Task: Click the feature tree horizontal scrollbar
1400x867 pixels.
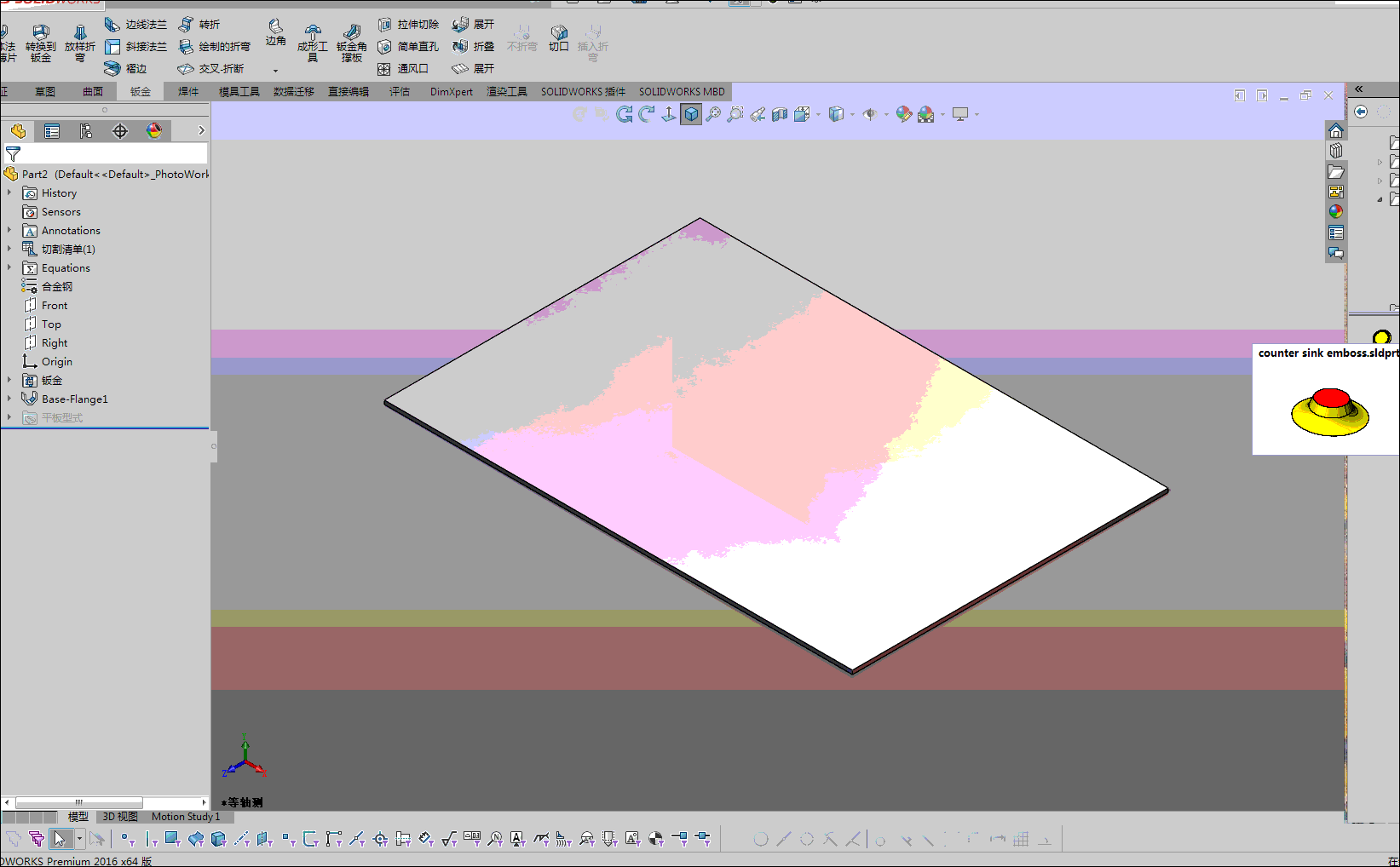Action: (x=79, y=802)
